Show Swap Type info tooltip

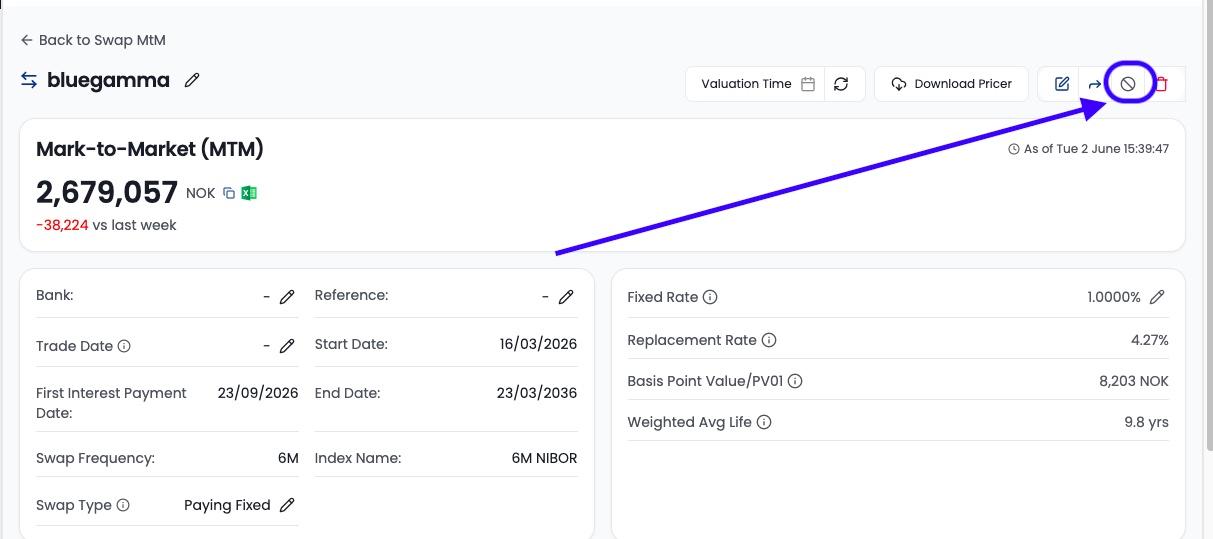tap(123, 505)
